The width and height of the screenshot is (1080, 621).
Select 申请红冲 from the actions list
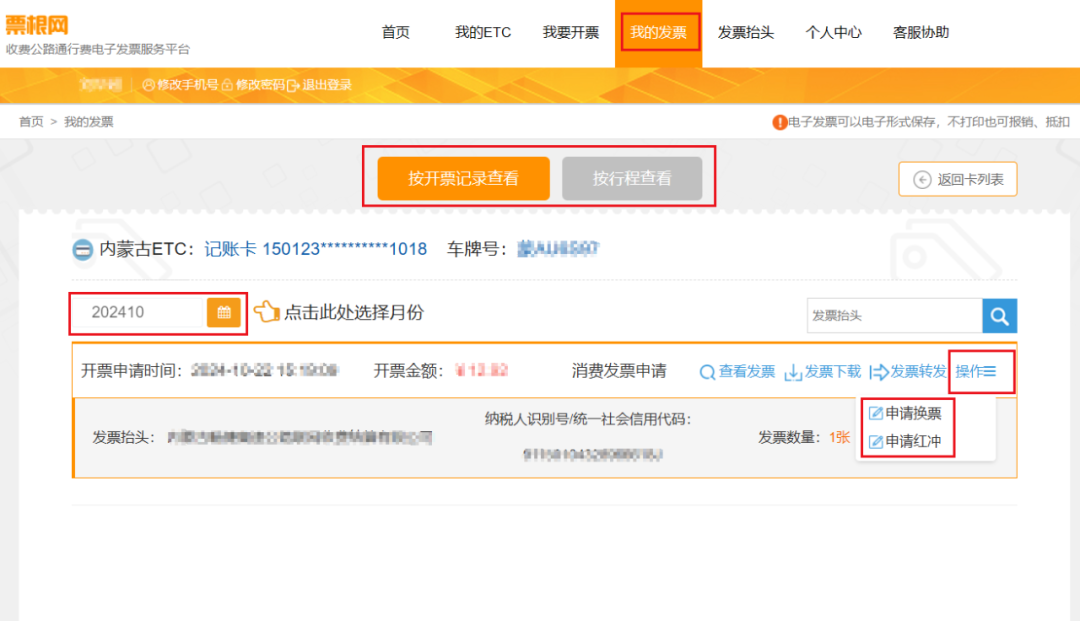[x=914, y=441]
